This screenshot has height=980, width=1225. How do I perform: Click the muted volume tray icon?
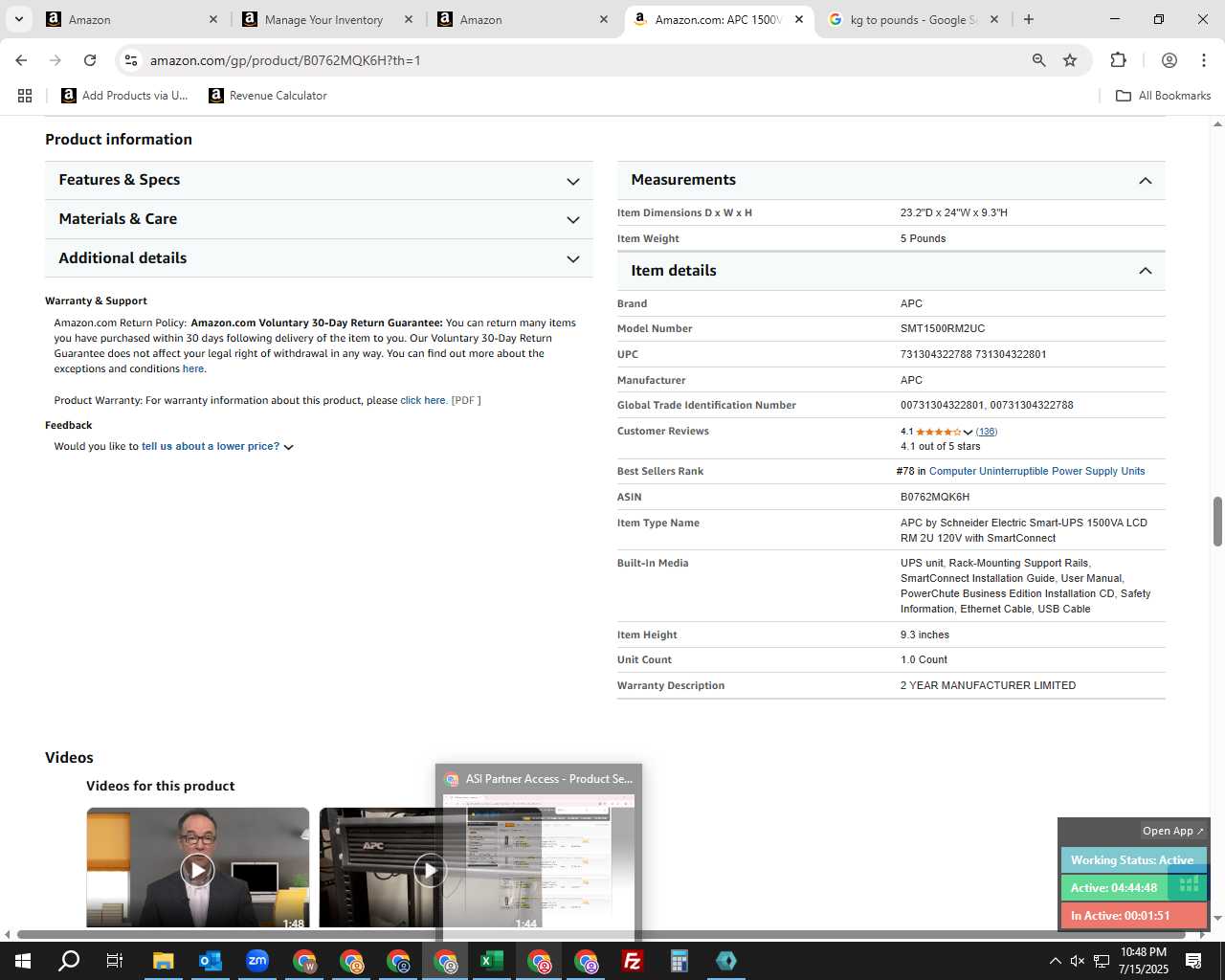click(1078, 961)
